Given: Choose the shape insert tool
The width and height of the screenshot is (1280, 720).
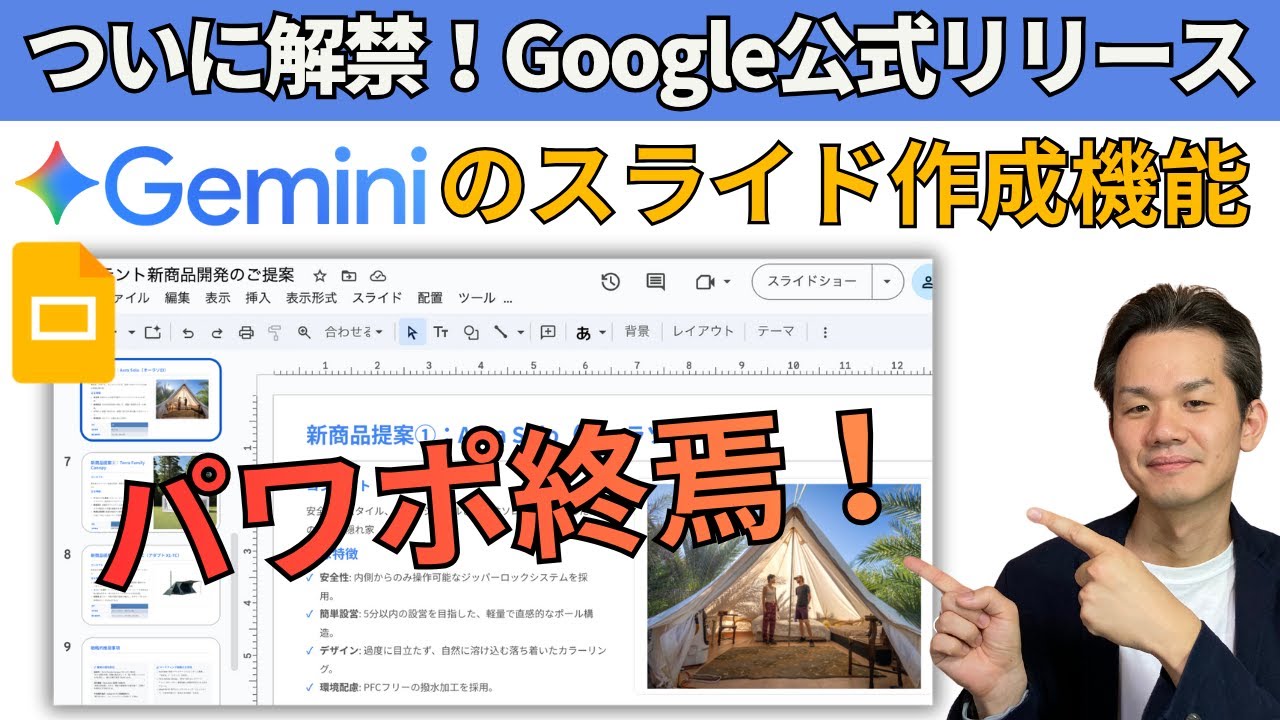Looking at the screenshot, I should [470, 333].
